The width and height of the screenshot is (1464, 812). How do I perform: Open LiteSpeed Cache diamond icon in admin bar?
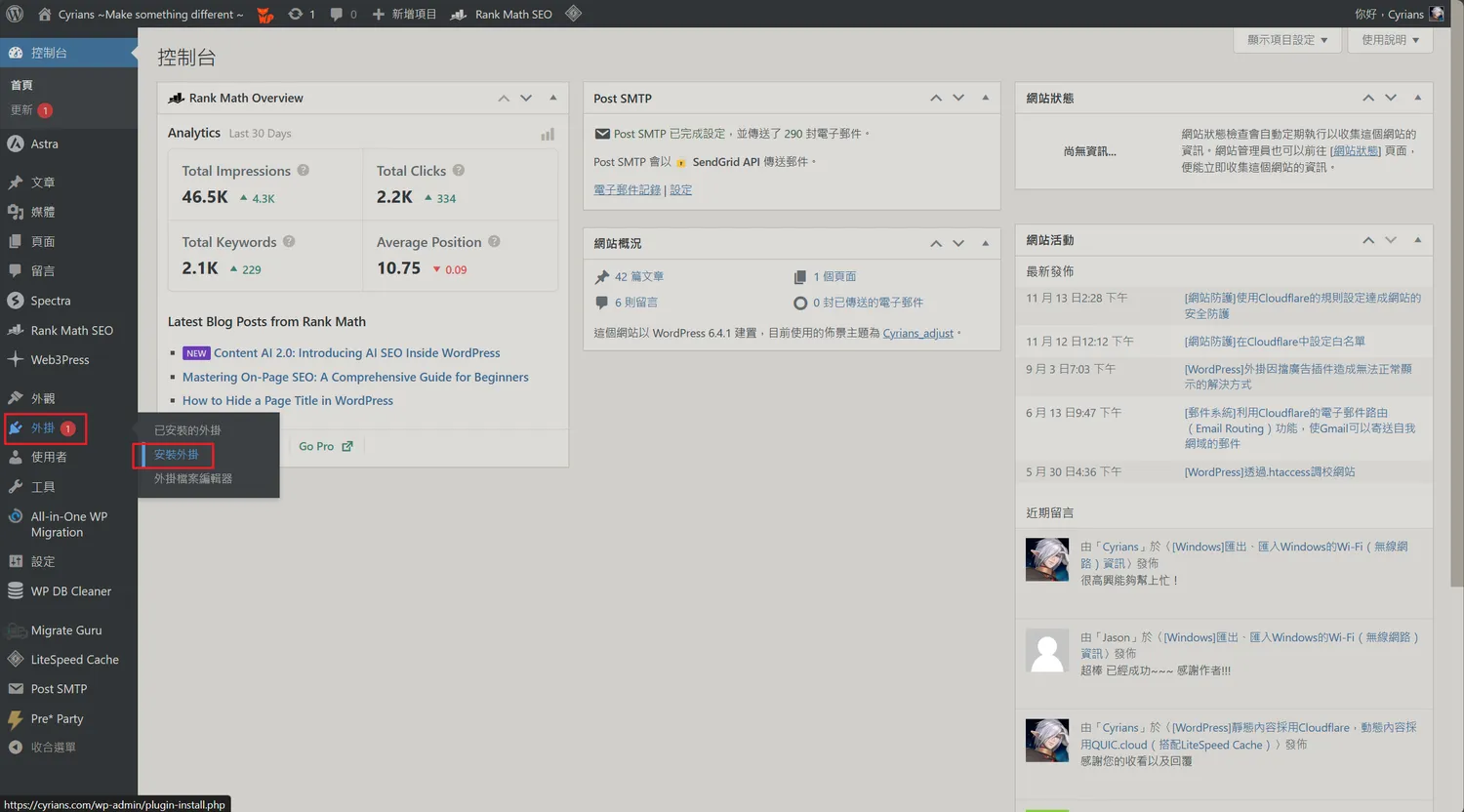574,14
